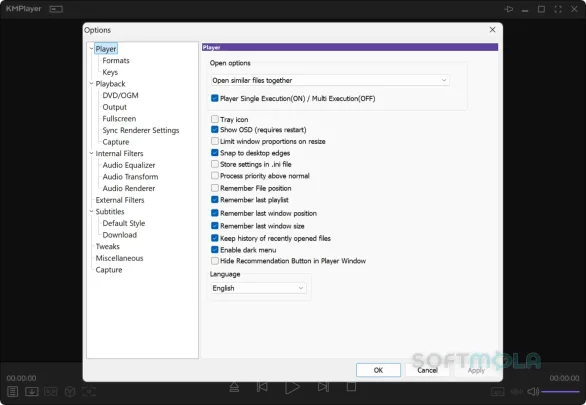Select Output under Playback
The image size is (586, 405).
pos(114,107)
